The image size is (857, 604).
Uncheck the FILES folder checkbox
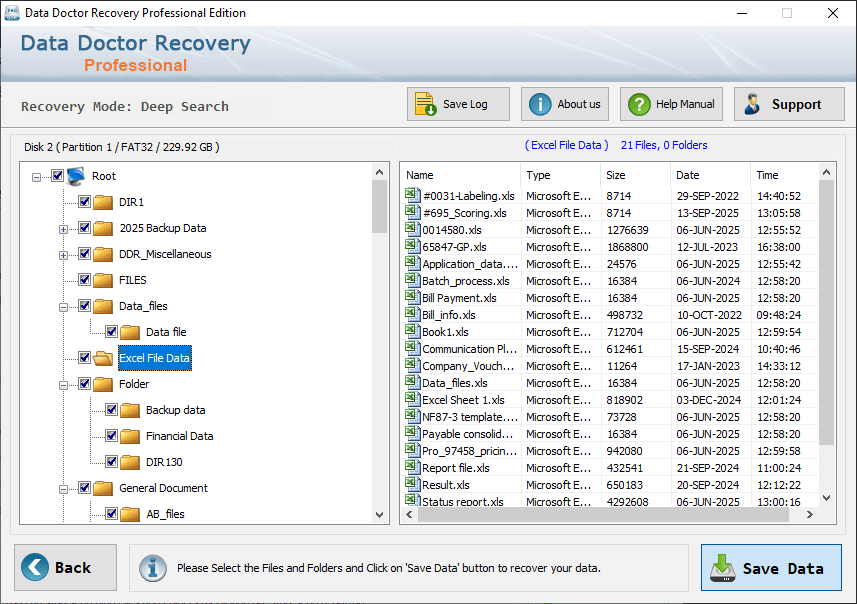pyautogui.click(x=84, y=279)
